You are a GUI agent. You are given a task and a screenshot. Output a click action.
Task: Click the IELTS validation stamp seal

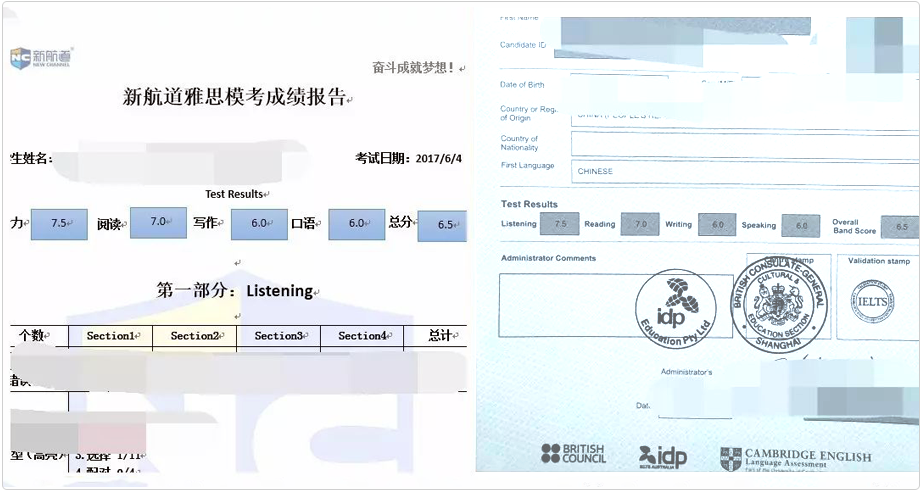coord(872,301)
